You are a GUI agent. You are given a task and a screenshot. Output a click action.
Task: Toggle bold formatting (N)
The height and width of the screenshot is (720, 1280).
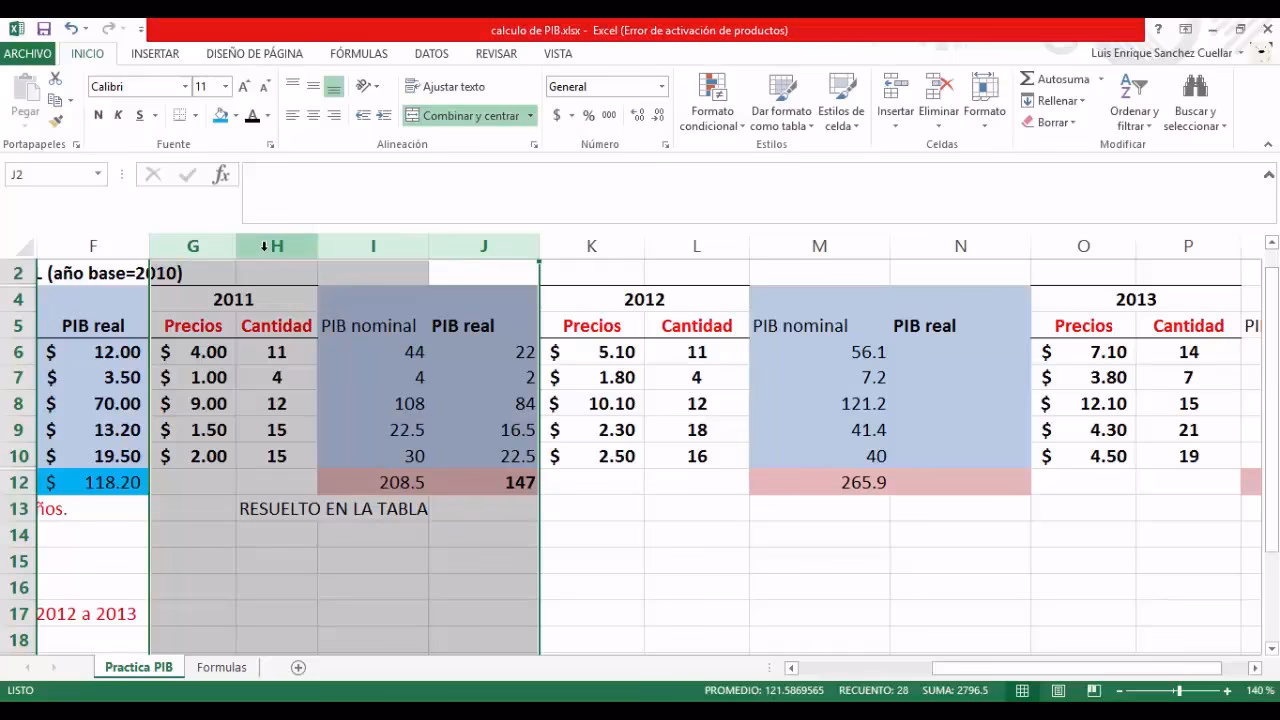pyautogui.click(x=98, y=116)
